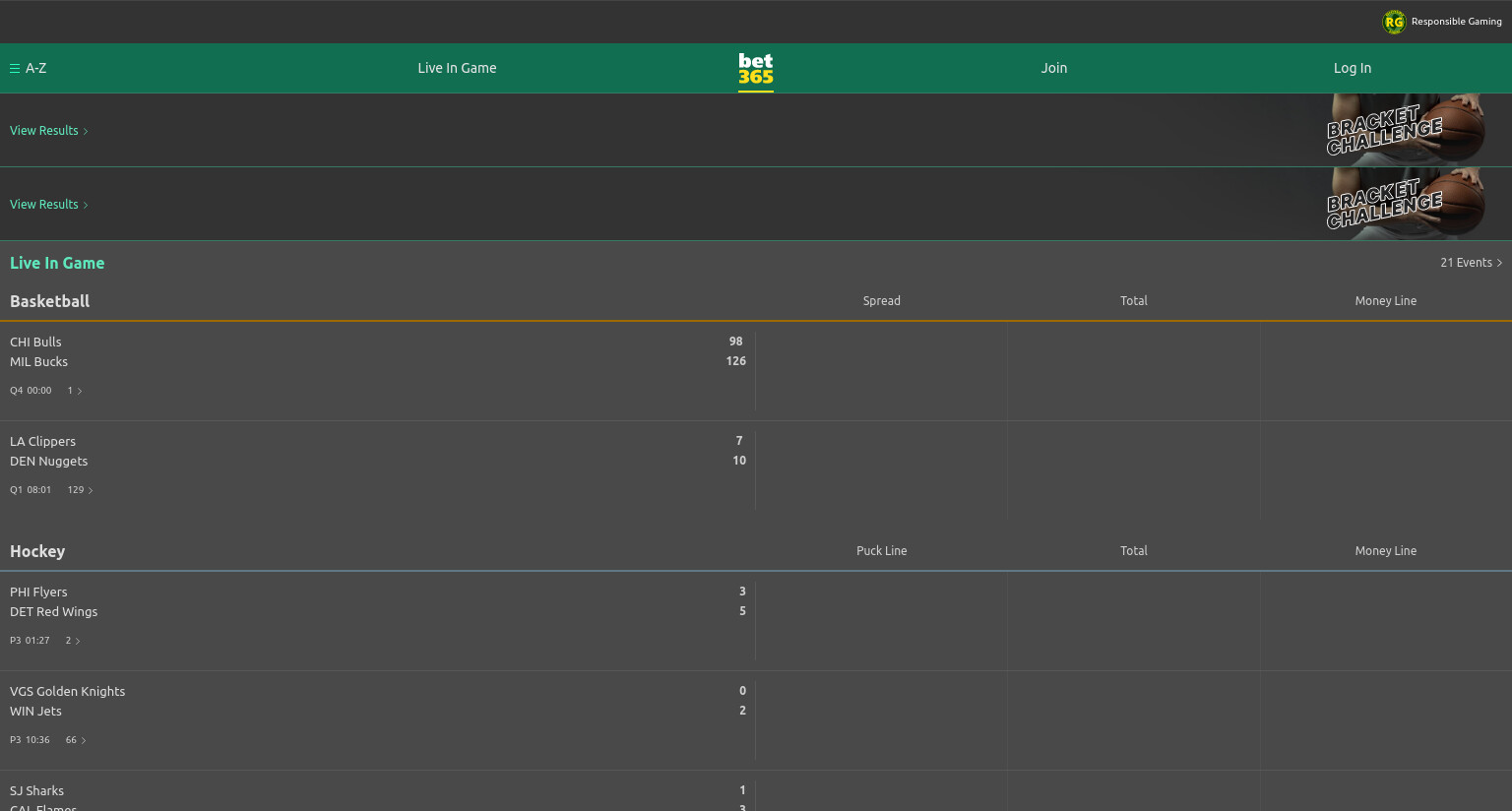Open the SJ Sharks team row
The width and height of the screenshot is (1512, 811).
(36, 790)
